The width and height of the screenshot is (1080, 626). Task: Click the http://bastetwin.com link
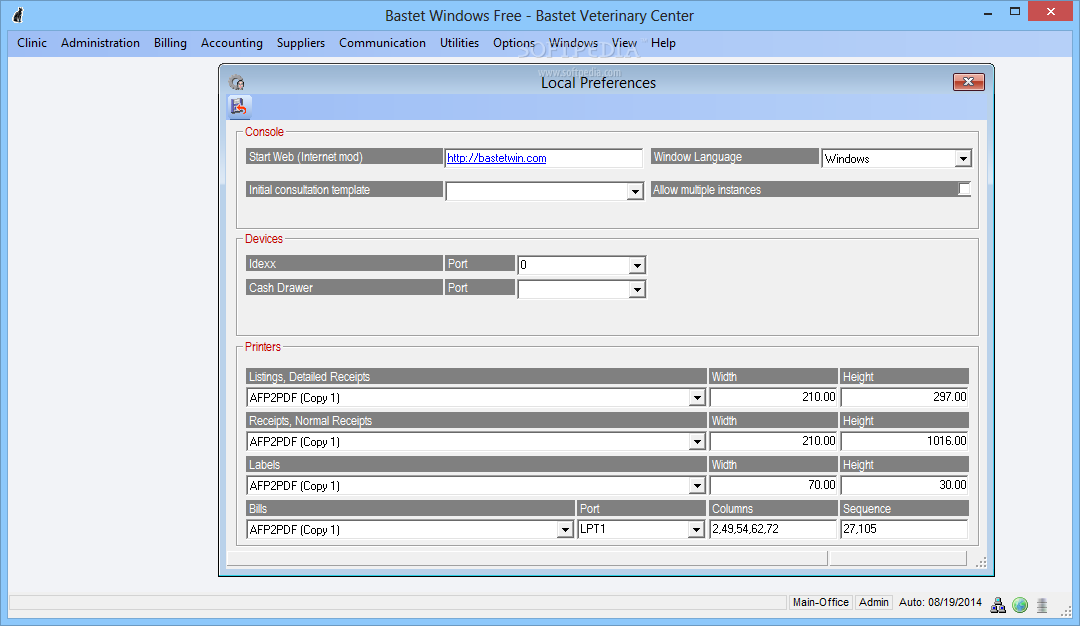[x=497, y=158]
